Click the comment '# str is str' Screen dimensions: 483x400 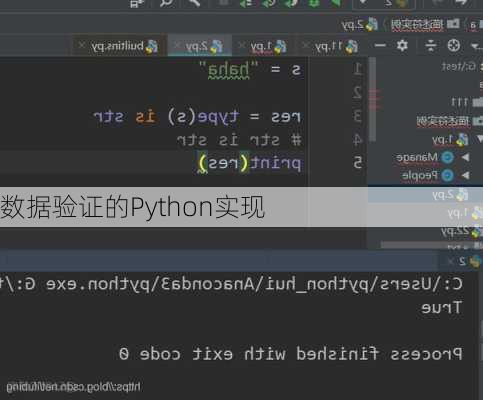coord(239,140)
